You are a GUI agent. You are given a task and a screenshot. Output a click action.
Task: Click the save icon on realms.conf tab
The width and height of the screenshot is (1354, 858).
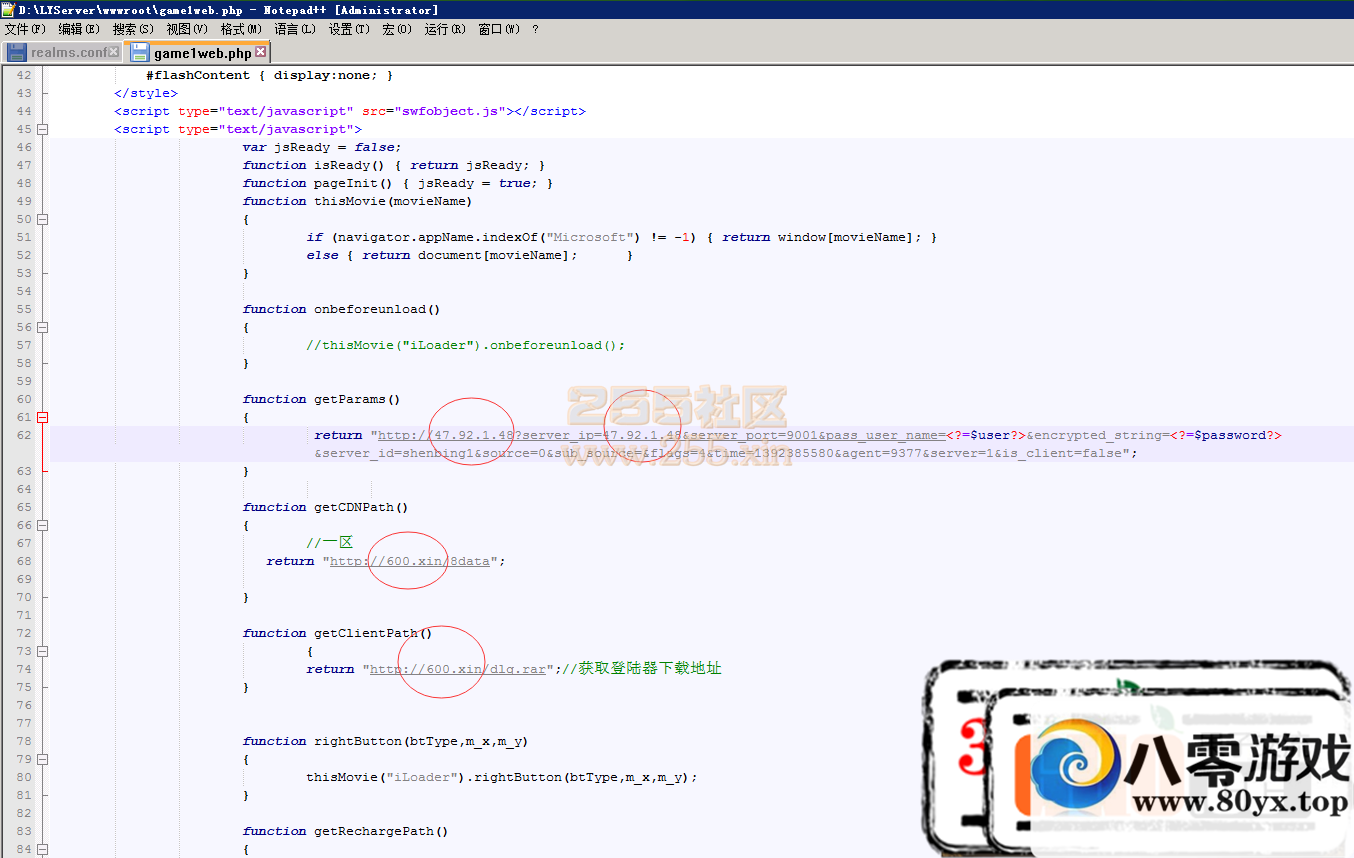16,52
